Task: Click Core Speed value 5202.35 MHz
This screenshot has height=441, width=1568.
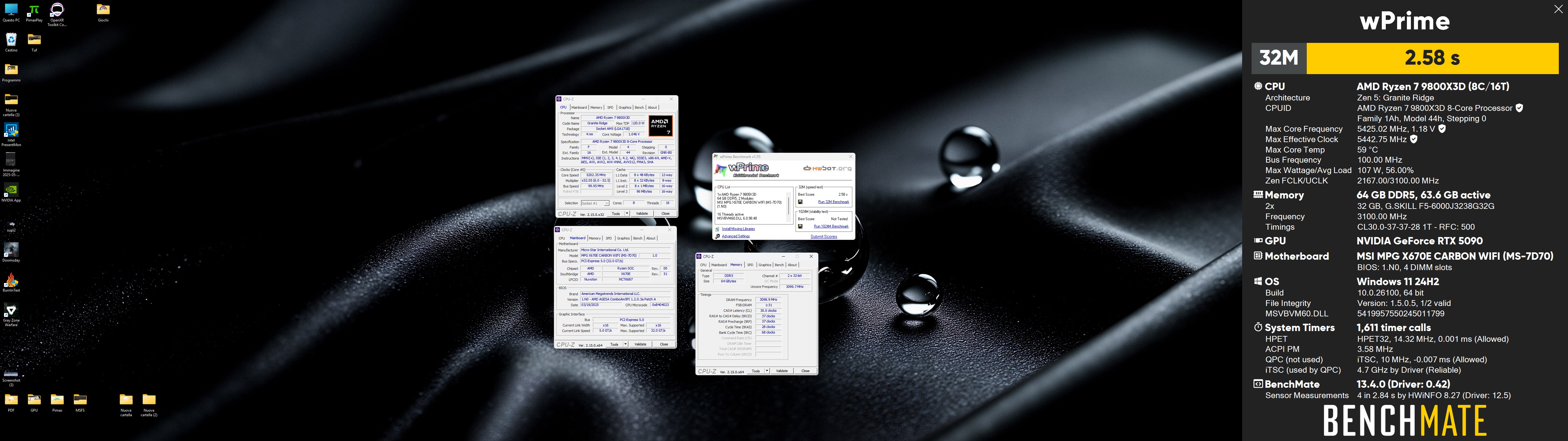Action: [x=596, y=175]
